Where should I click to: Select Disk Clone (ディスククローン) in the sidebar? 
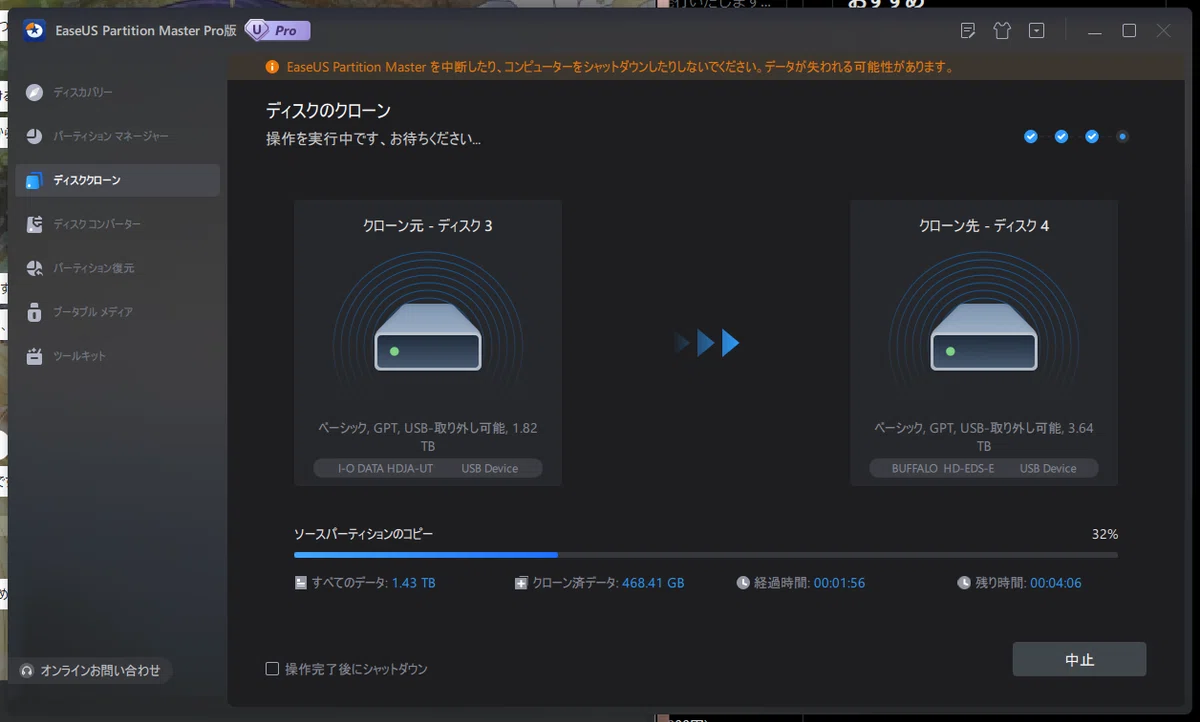click(117, 180)
